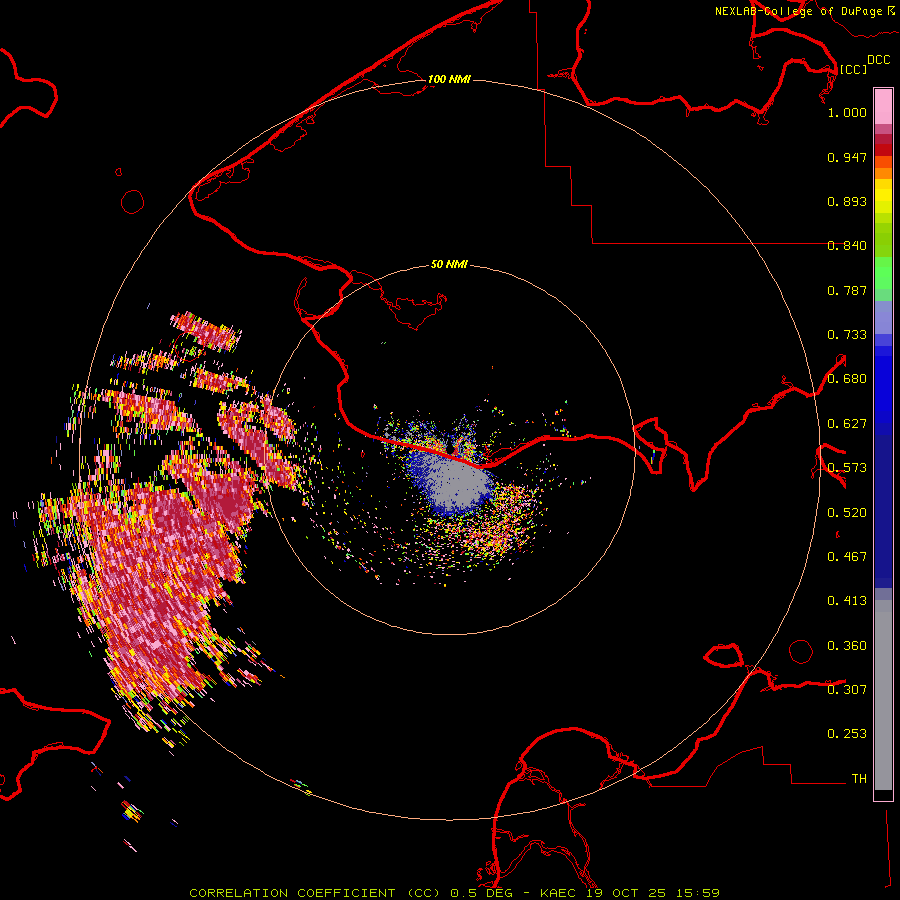The width and height of the screenshot is (900, 900).
Task: Click the 0.893 color scale label
Action: tap(847, 201)
